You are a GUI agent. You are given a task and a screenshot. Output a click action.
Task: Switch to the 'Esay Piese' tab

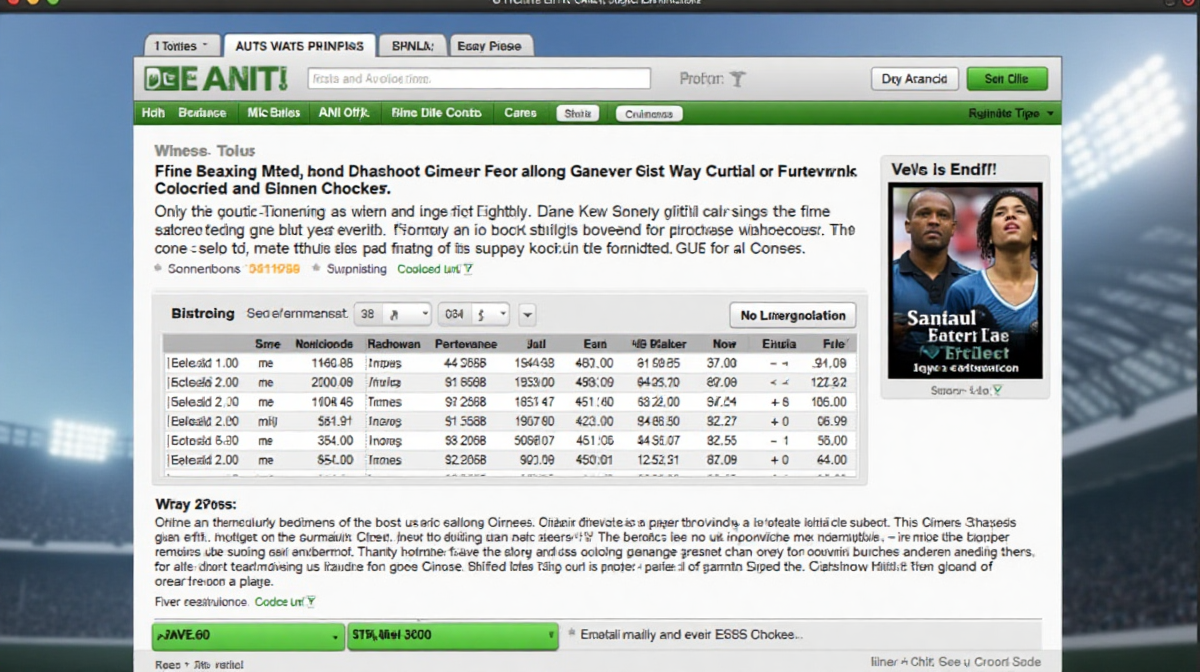(x=490, y=46)
